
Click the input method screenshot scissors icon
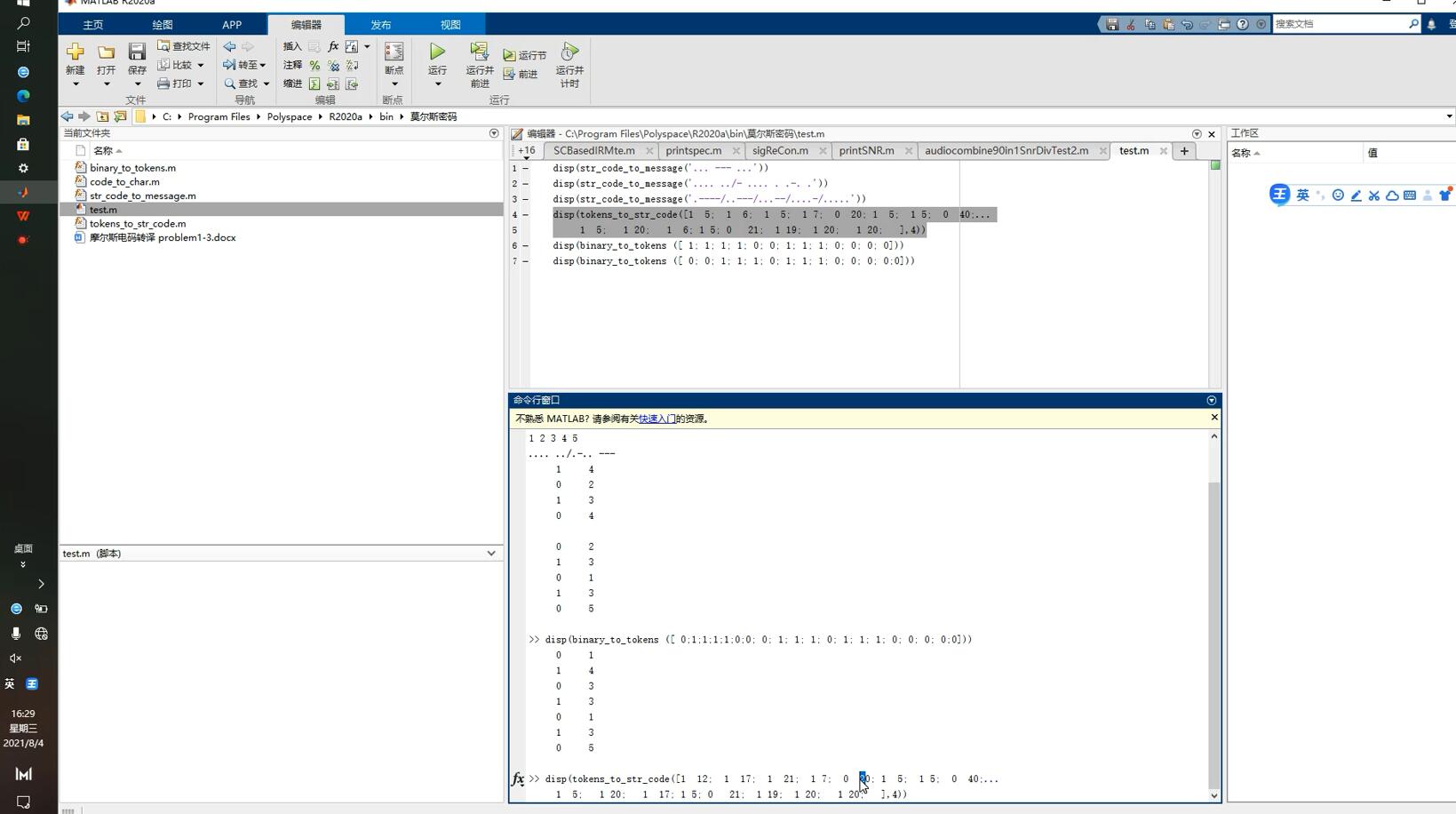pyautogui.click(x=1374, y=196)
